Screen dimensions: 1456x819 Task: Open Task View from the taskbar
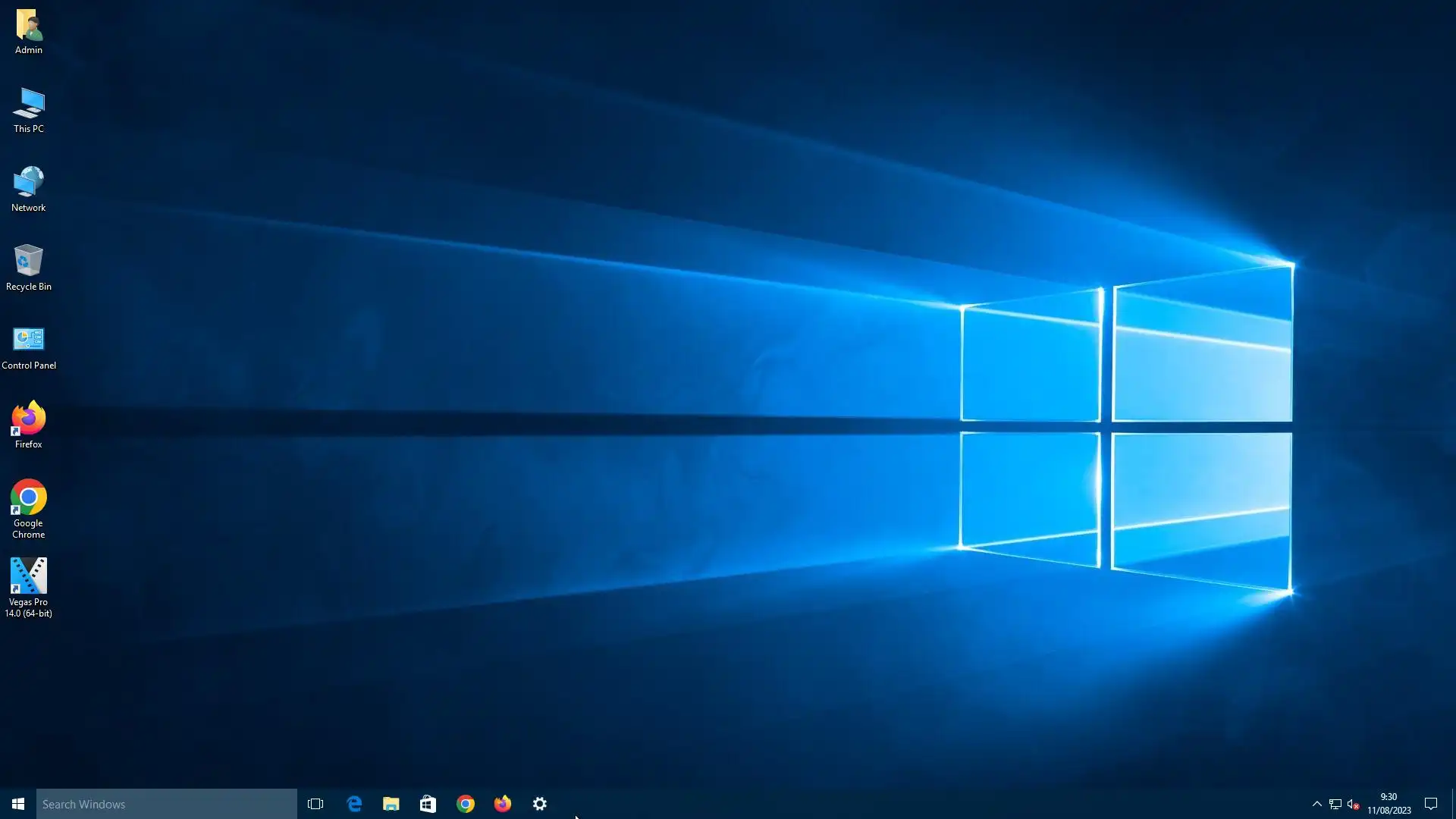tap(315, 804)
